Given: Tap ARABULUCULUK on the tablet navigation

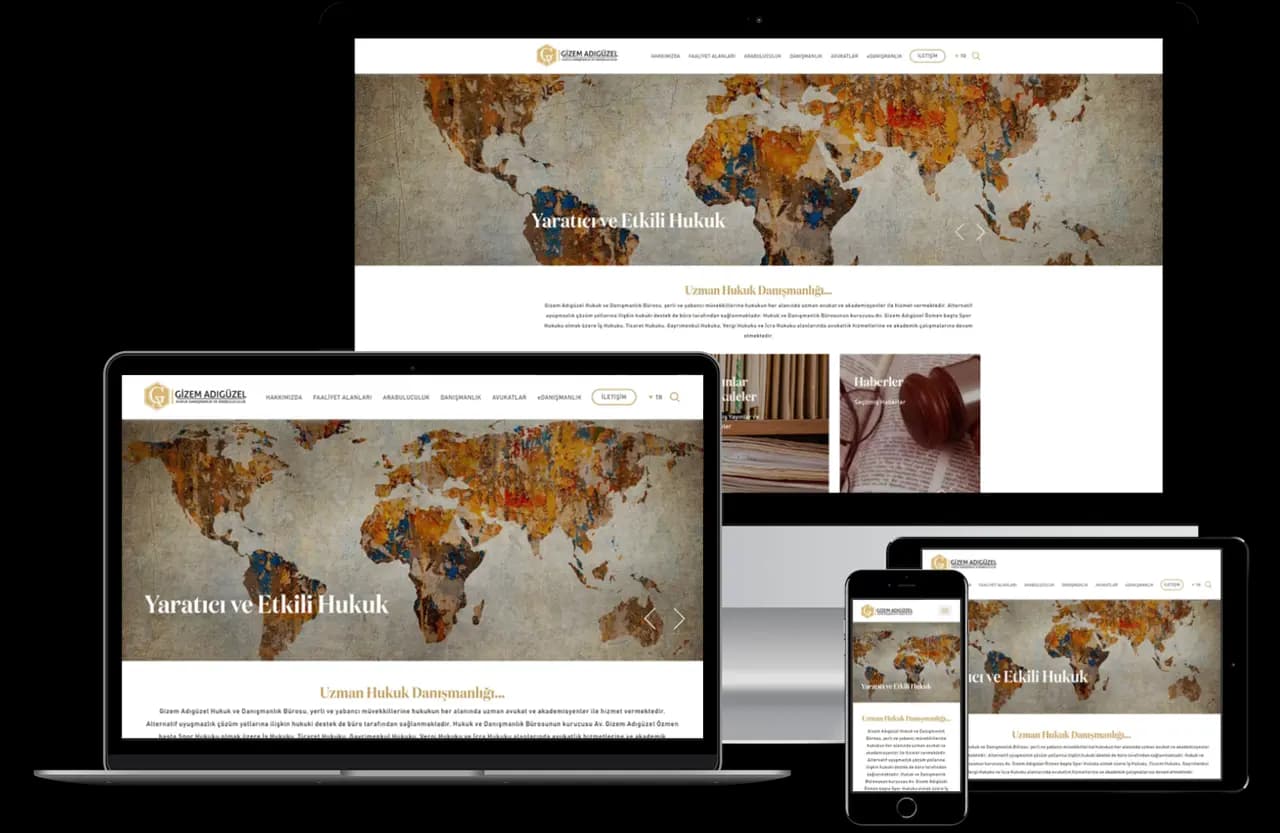Looking at the screenshot, I should 1039,585.
